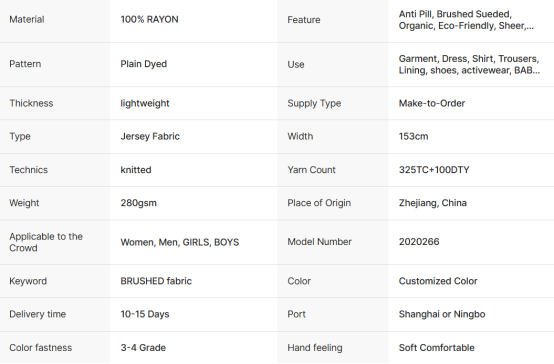Click the Make-to-Order supply type value

pos(432,103)
